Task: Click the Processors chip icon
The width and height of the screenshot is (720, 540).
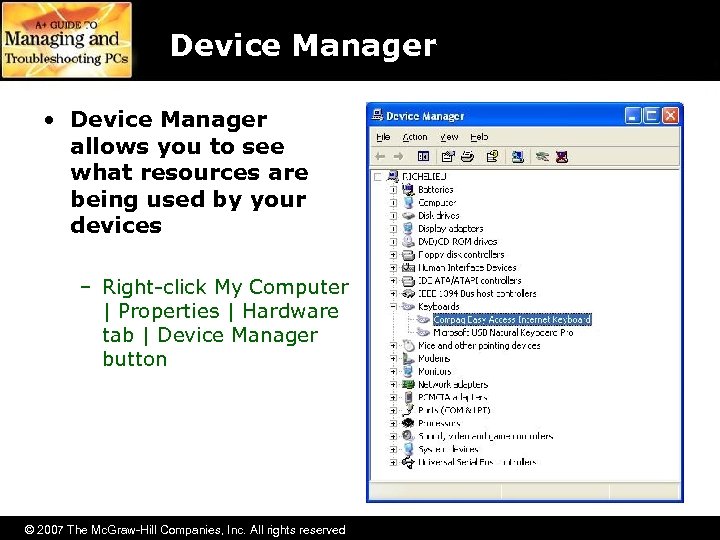Action: pos(408,423)
